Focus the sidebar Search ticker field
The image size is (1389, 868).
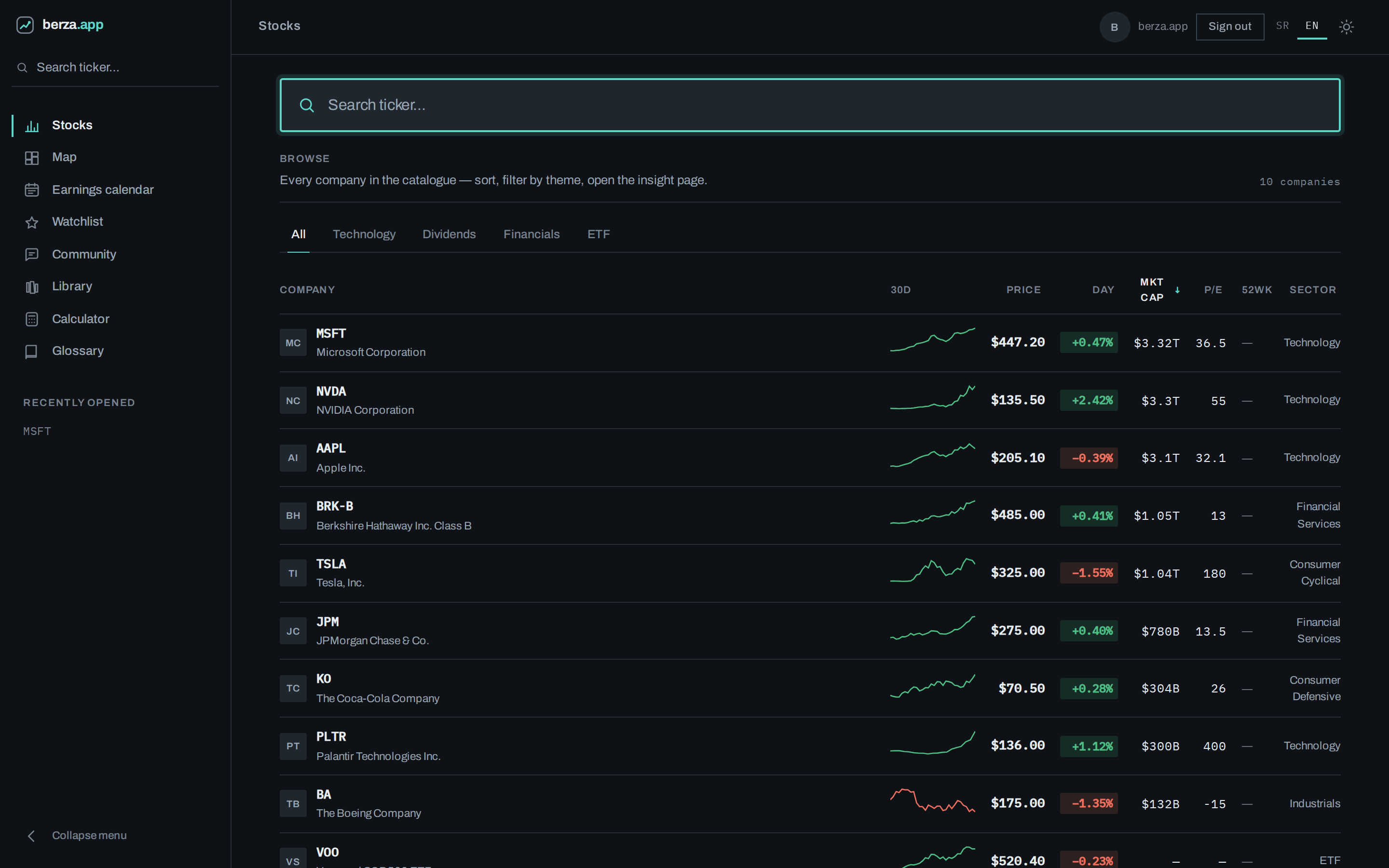pos(115,68)
